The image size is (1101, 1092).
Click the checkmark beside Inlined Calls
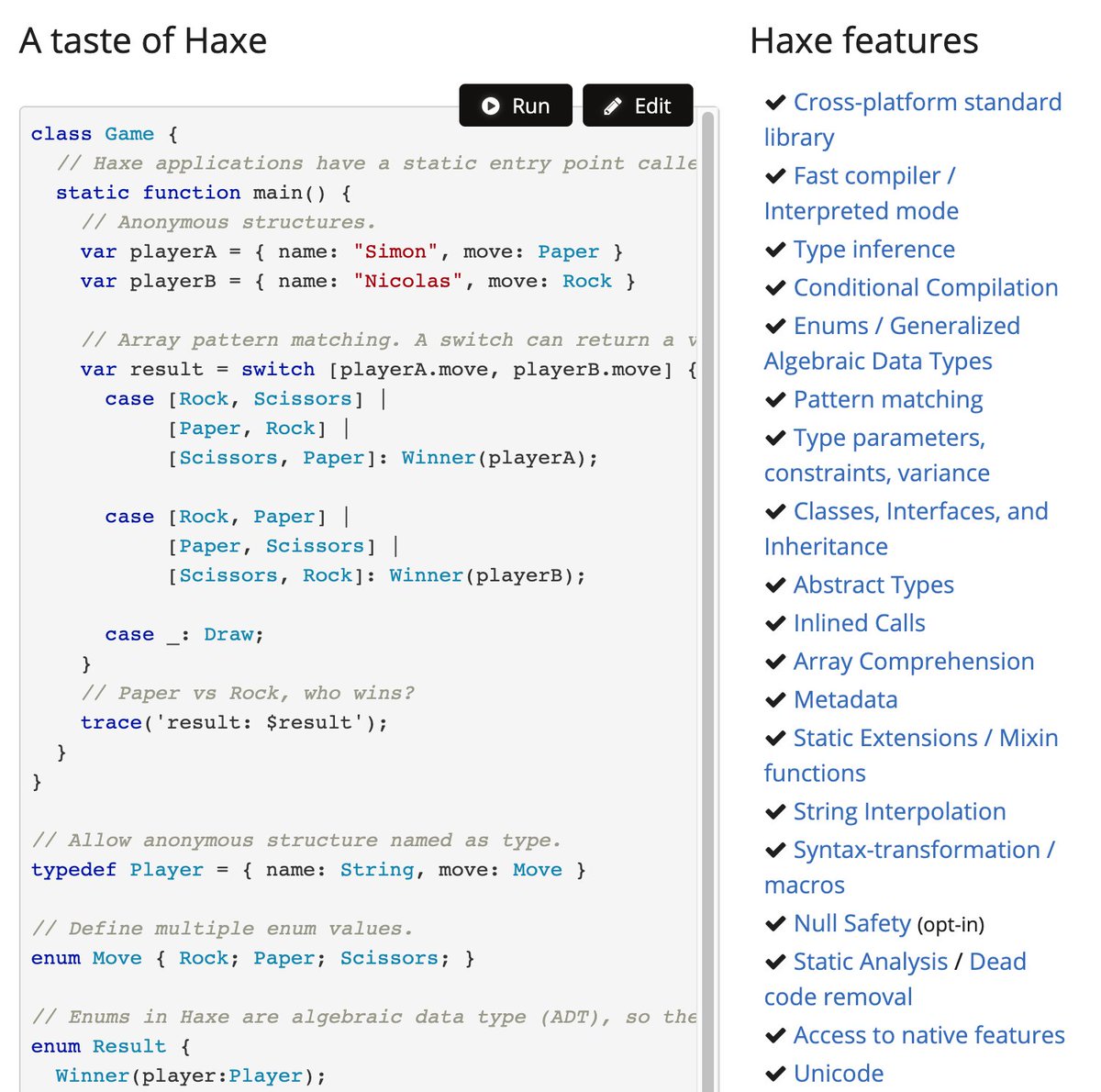pyautogui.click(x=775, y=623)
